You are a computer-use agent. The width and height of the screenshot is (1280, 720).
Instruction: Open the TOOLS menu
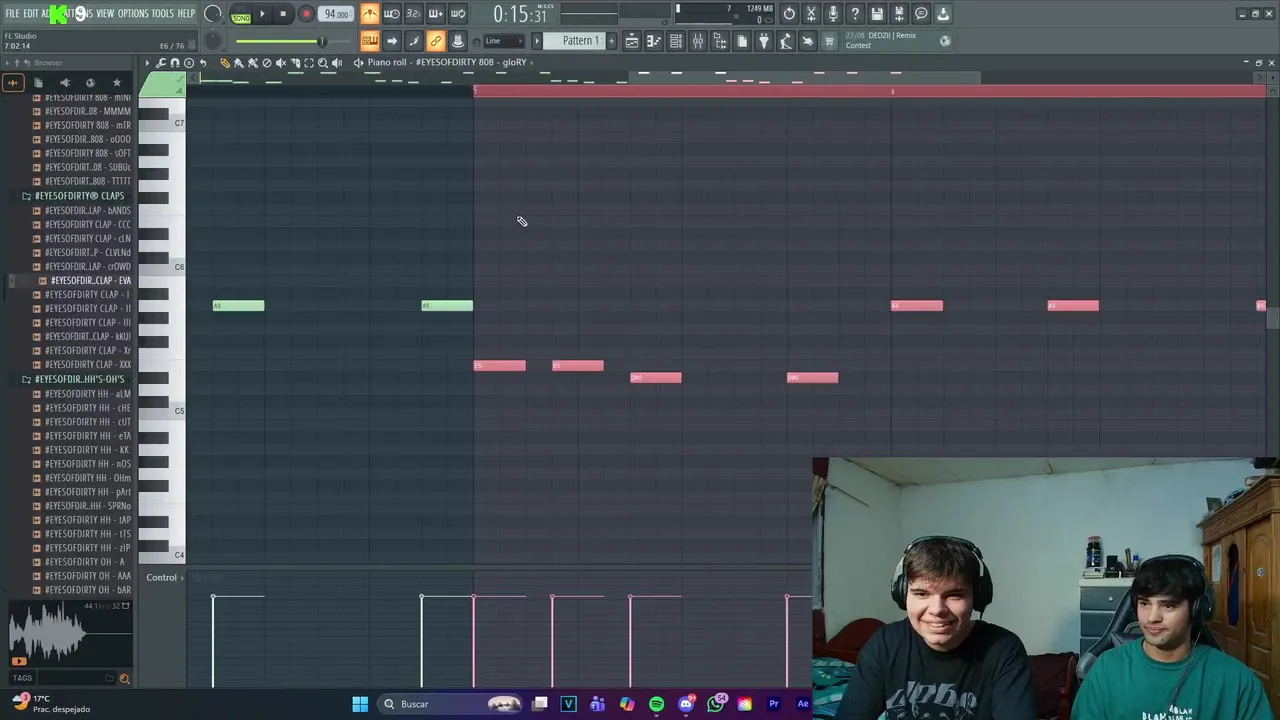pos(163,14)
